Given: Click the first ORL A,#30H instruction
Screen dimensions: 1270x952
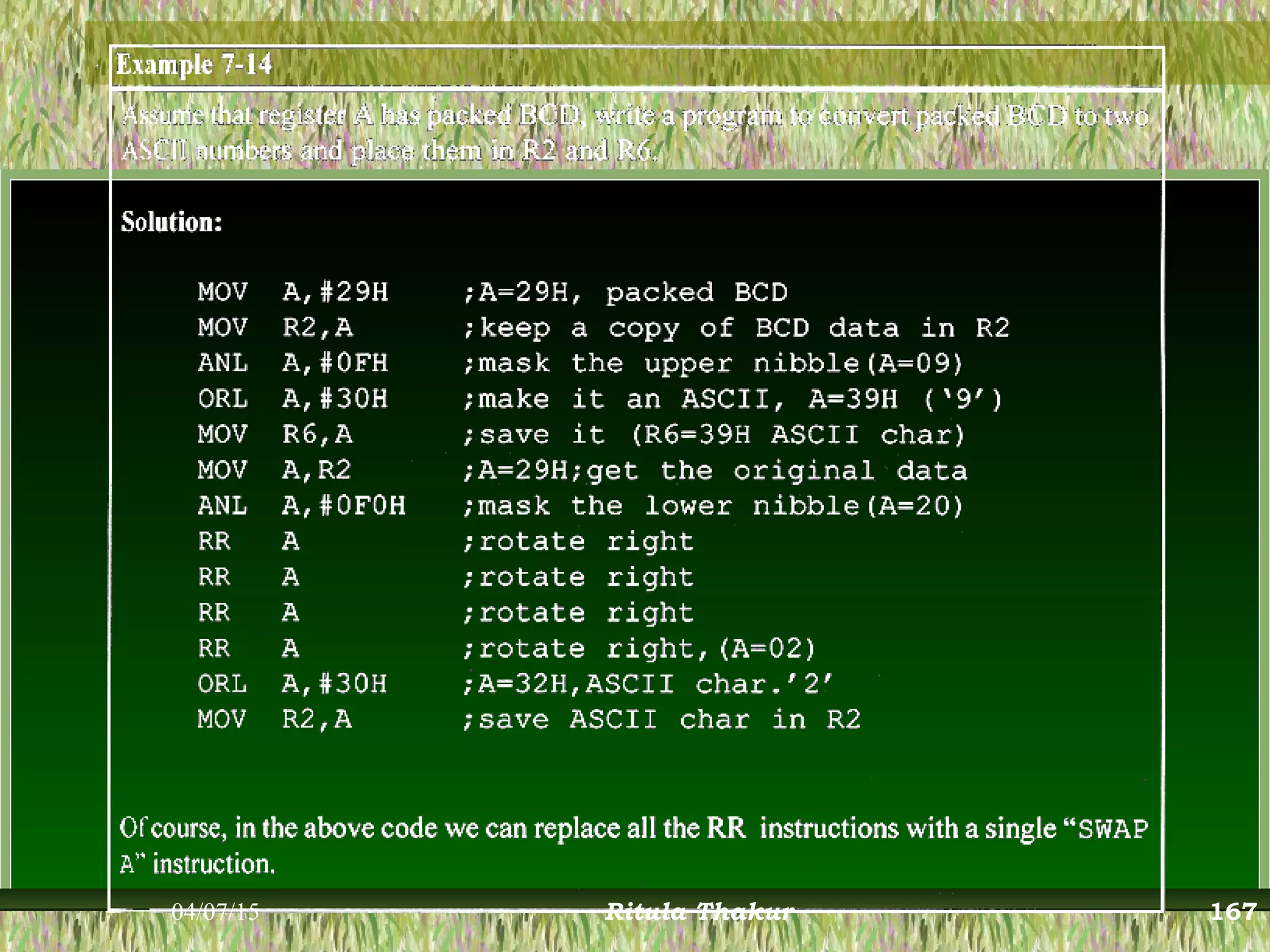Looking at the screenshot, I should click(x=293, y=399).
